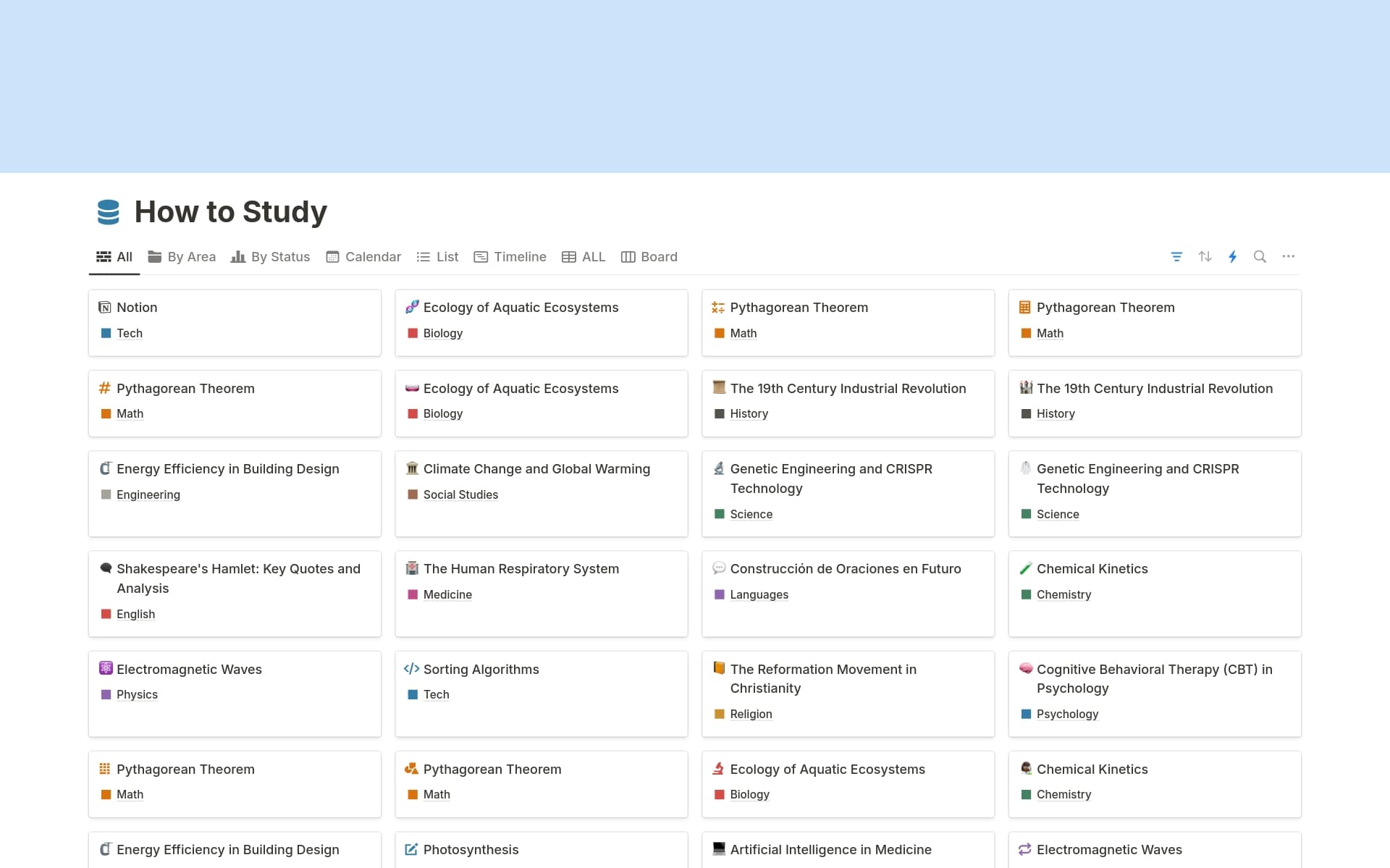Screen dimensions: 1390x868
Task: Open the Timeline view
Action: click(510, 256)
